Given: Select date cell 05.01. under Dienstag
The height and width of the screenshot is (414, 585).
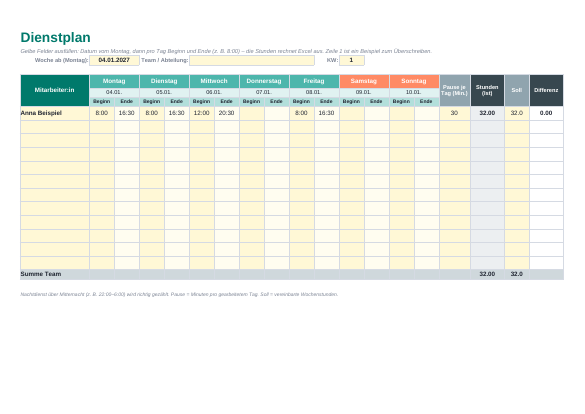Looking at the screenshot, I should coord(164,92).
